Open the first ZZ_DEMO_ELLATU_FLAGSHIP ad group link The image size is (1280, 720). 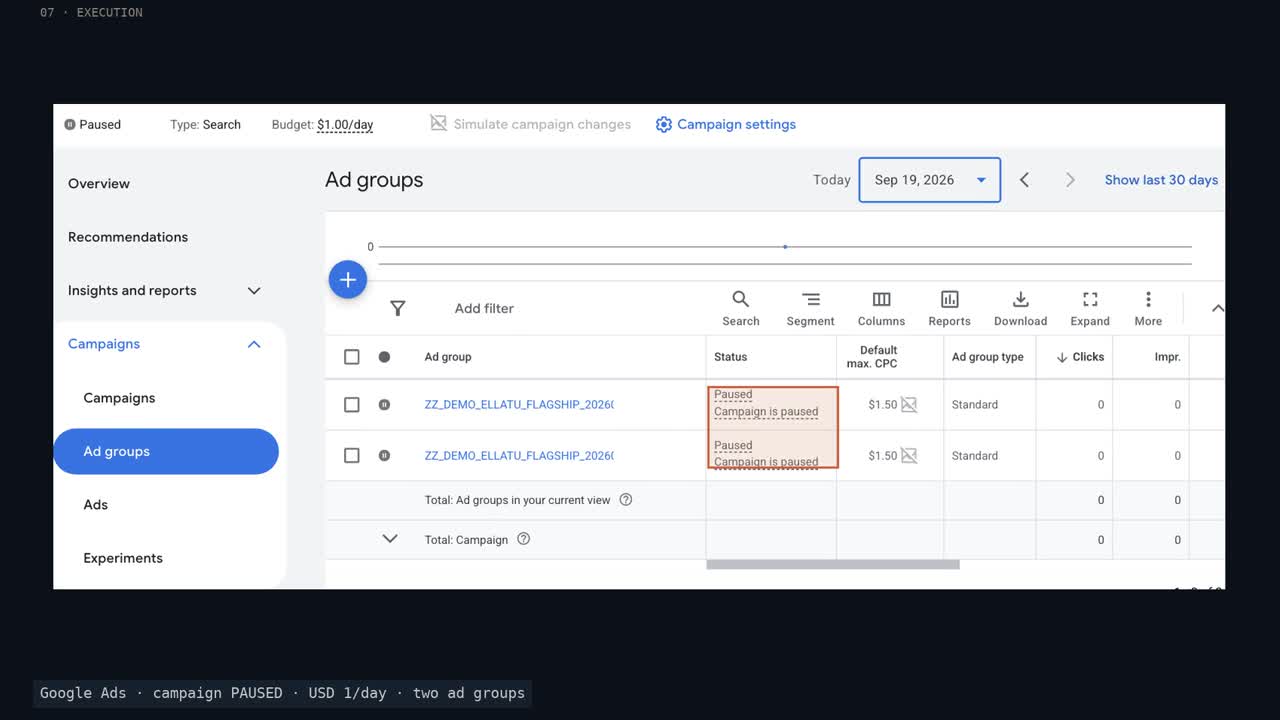(519, 405)
